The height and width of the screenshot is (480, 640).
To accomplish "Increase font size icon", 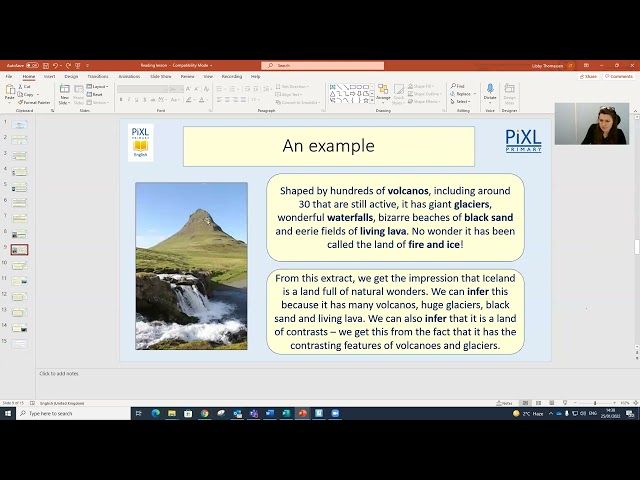I will (188, 89).
